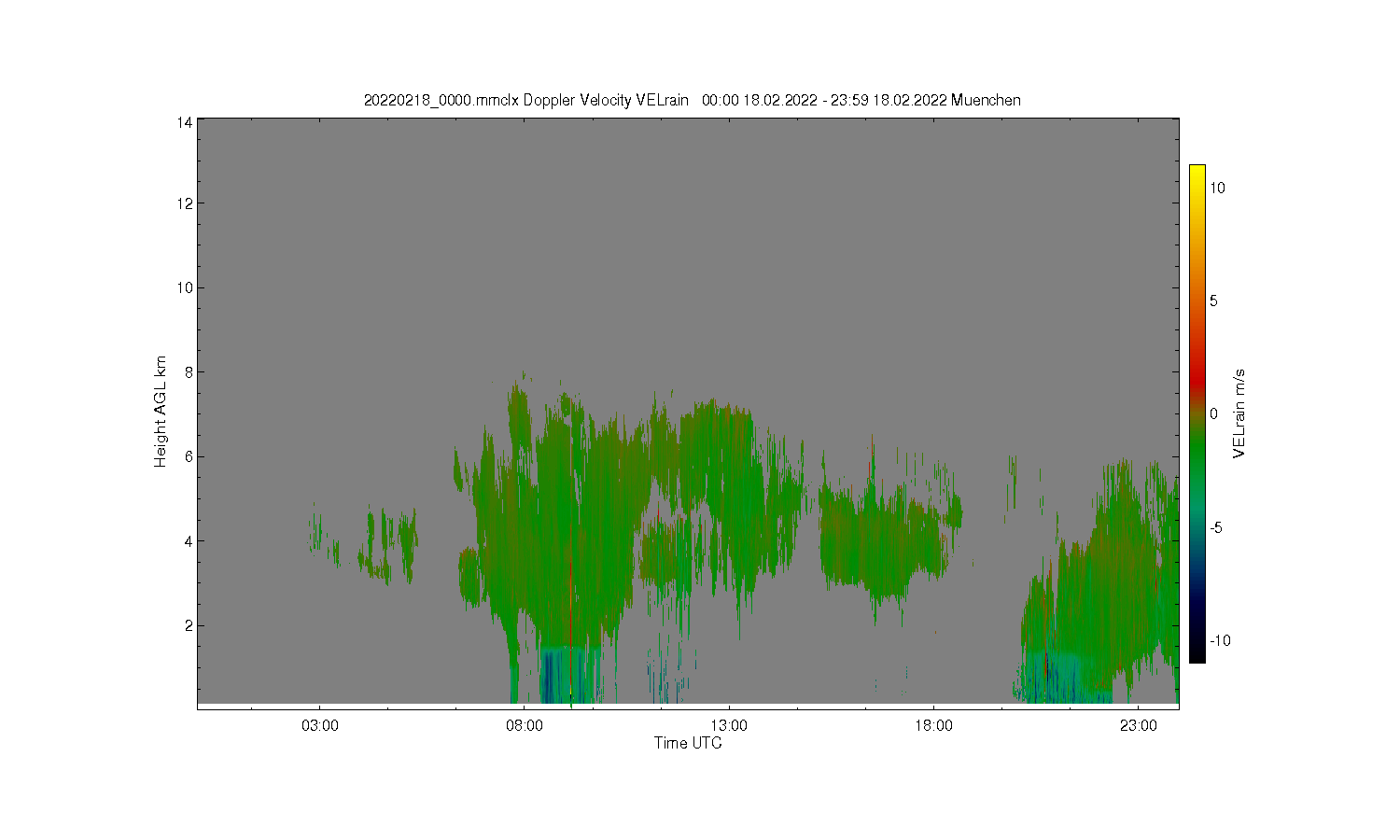Click the height axis tick label '2'
The image size is (1400, 840).
click(189, 625)
